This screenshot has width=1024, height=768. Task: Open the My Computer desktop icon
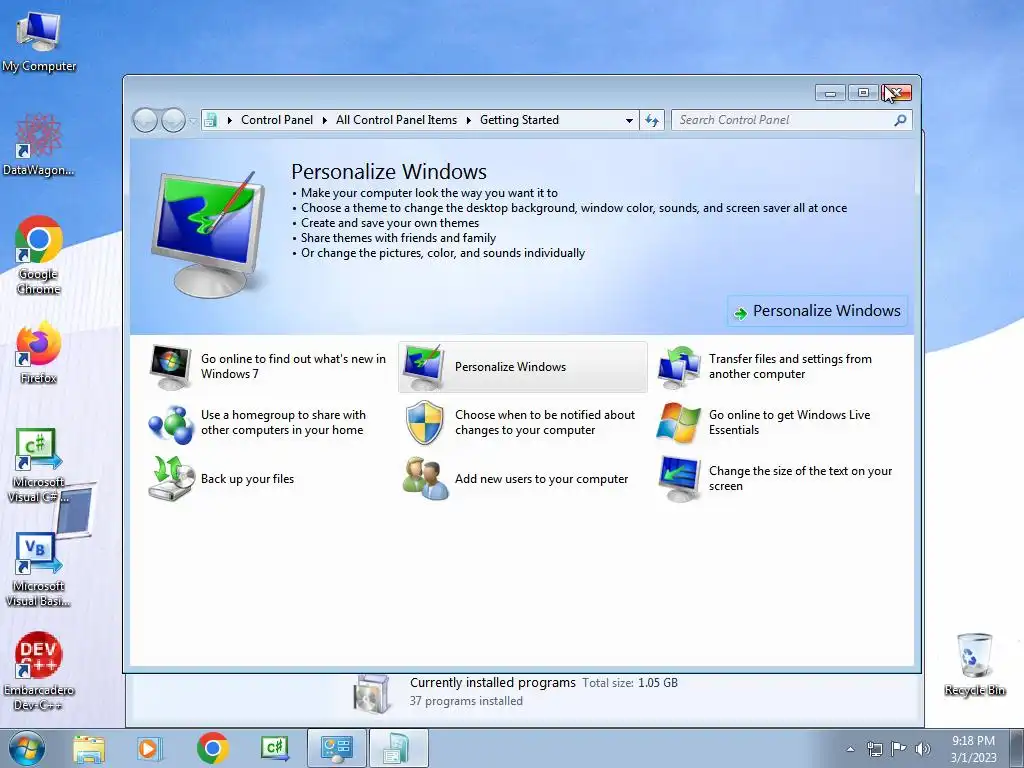coord(38,41)
